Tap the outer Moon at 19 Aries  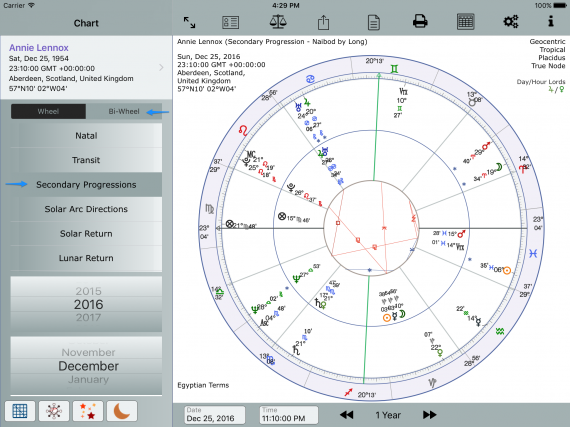coord(499,167)
